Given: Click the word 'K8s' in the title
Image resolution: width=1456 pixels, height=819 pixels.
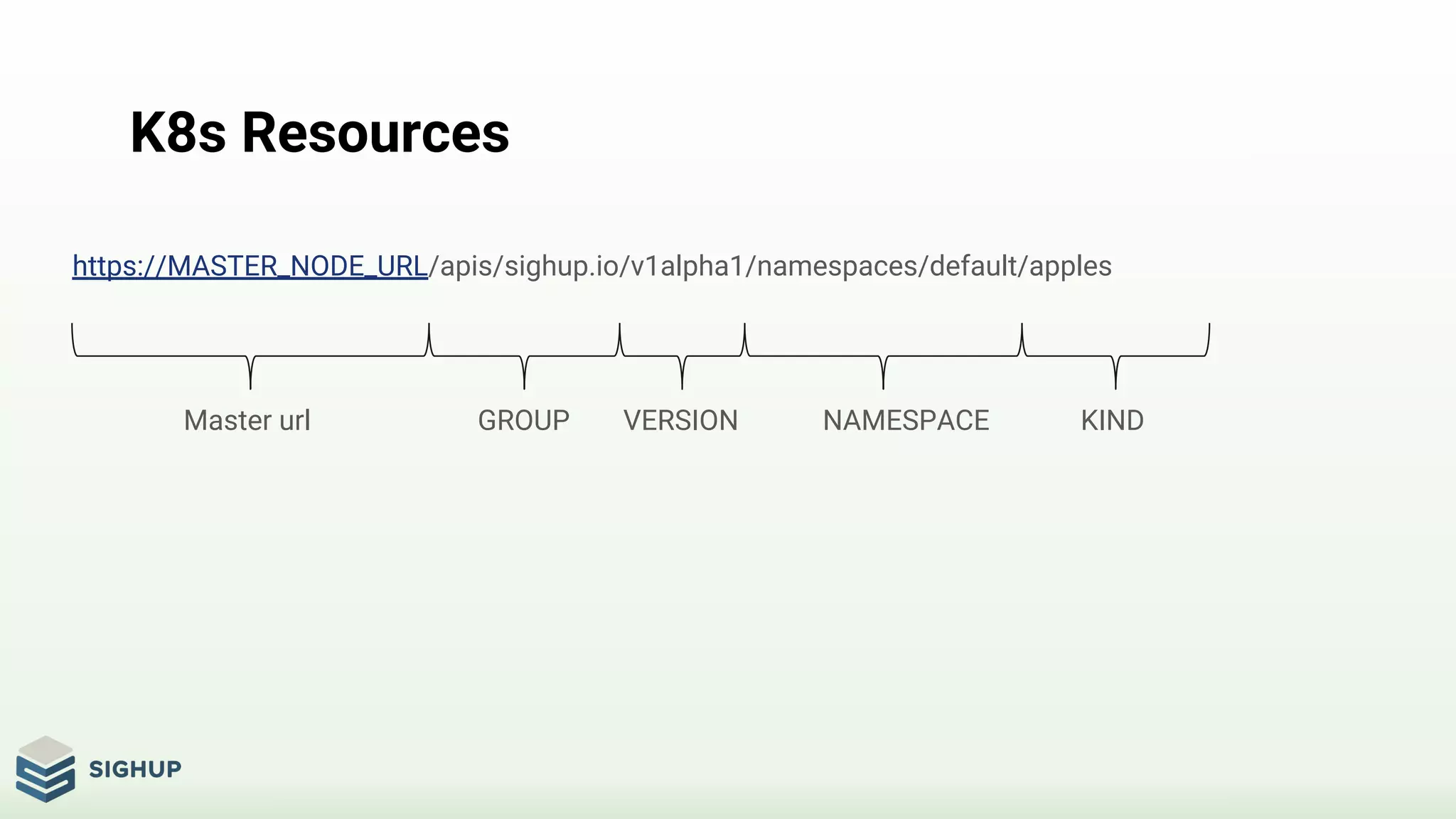Looking at the screenshot, I should (178, 133).
